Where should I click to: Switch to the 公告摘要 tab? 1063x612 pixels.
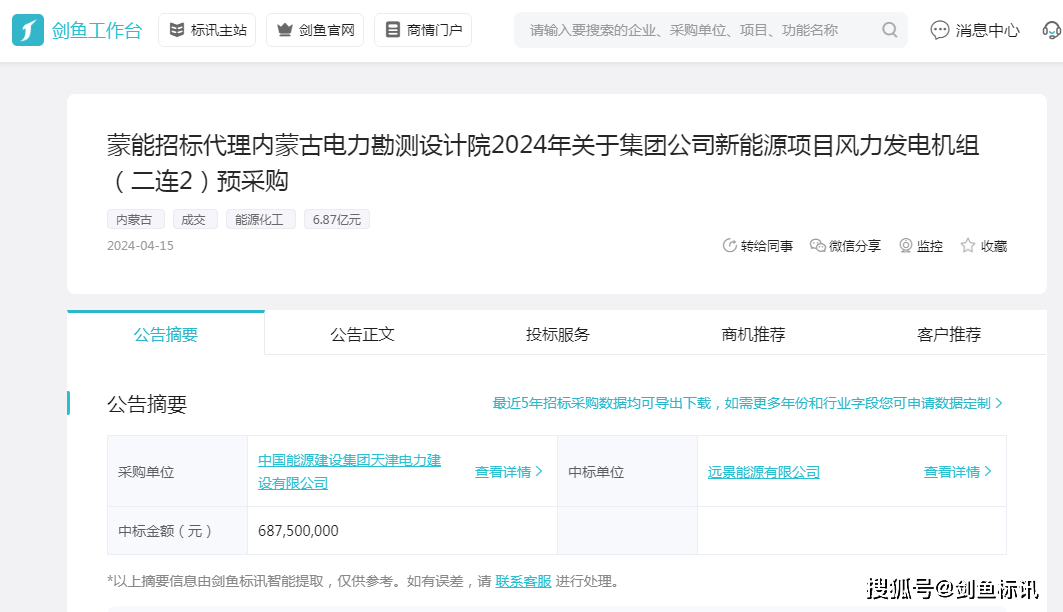[165, 334]
